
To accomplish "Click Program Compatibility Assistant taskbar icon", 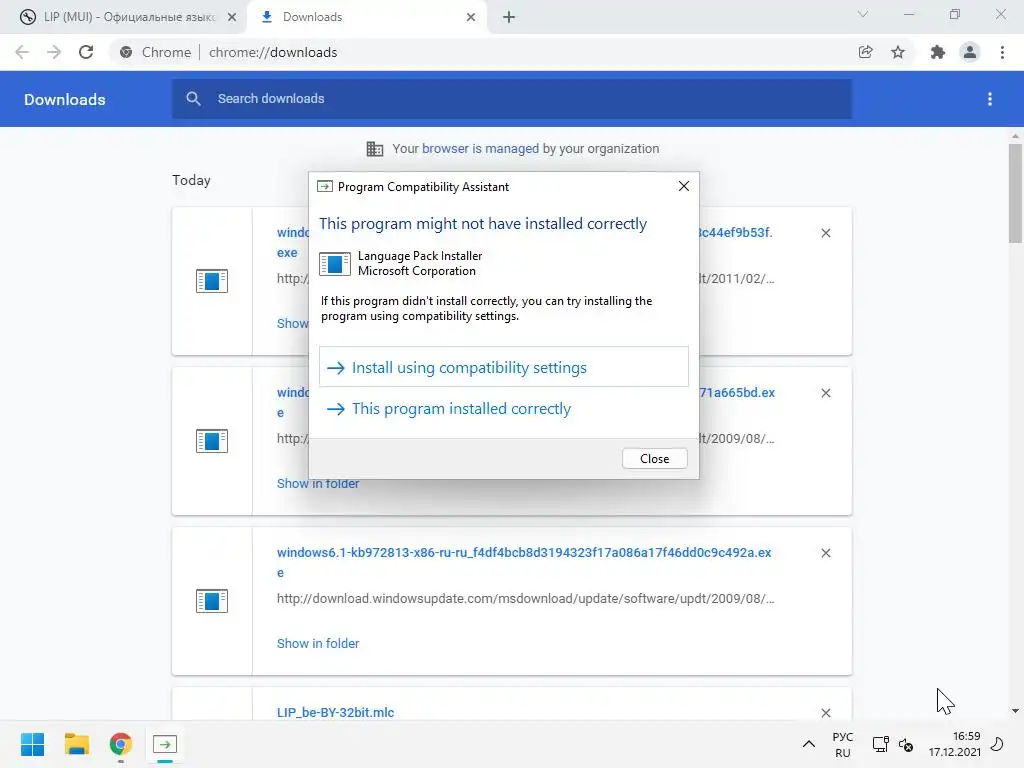I will [165, 744].
